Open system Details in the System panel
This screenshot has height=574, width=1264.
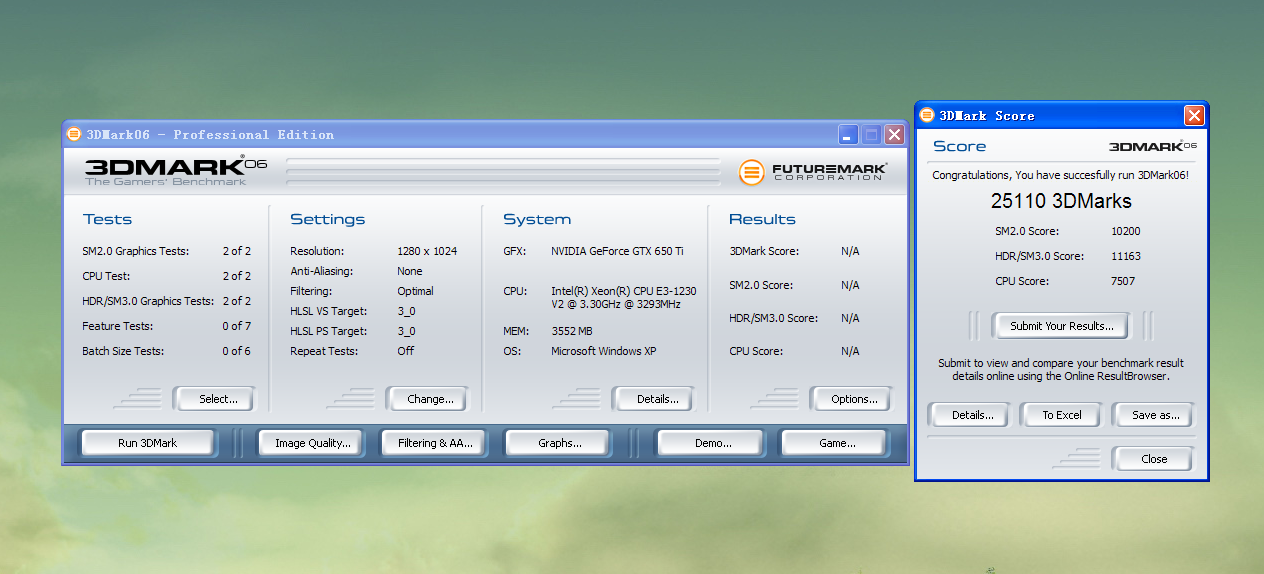(x=657, y=399)
